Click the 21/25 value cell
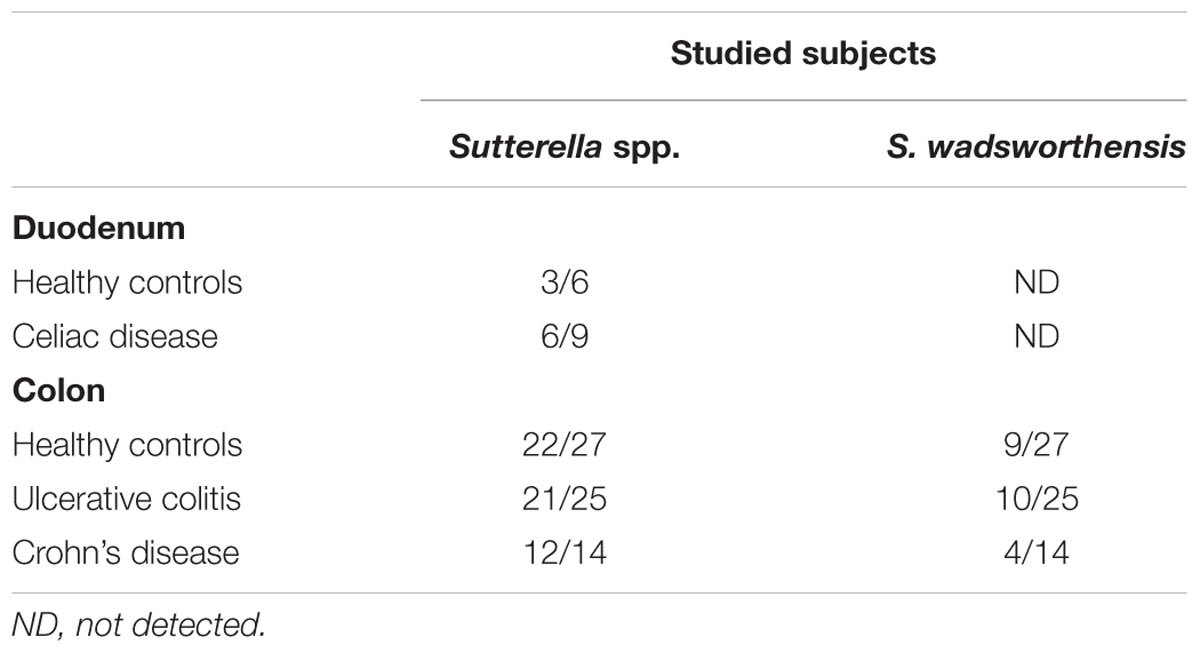 (564, 498)
